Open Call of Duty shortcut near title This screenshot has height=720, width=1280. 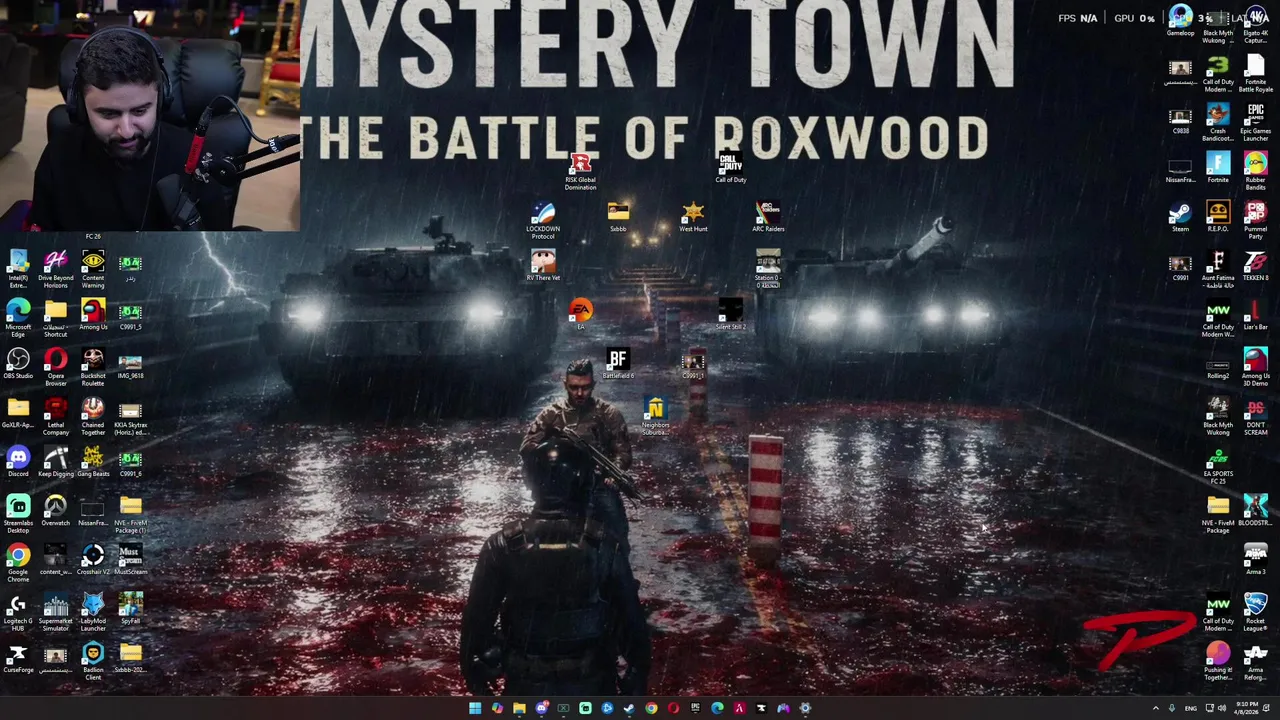pyautogui.click(x=730, y=168)
